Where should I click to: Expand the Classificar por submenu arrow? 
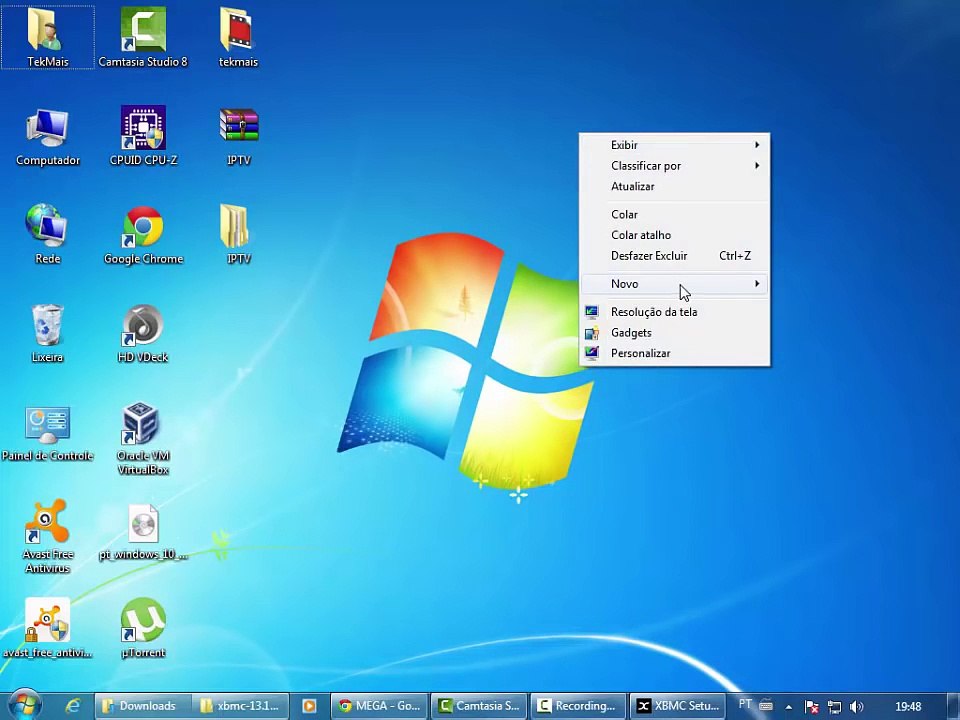[x=757, y=166]
